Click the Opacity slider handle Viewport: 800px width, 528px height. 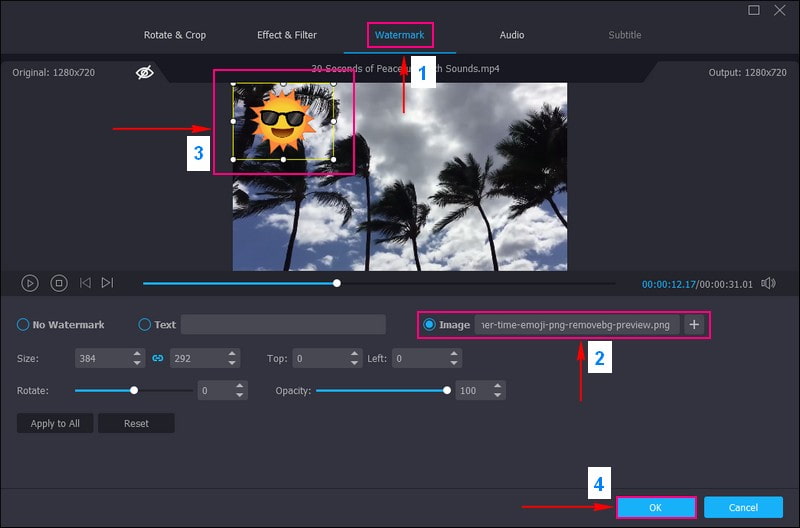pyautogui.click(x=447, y=391)
